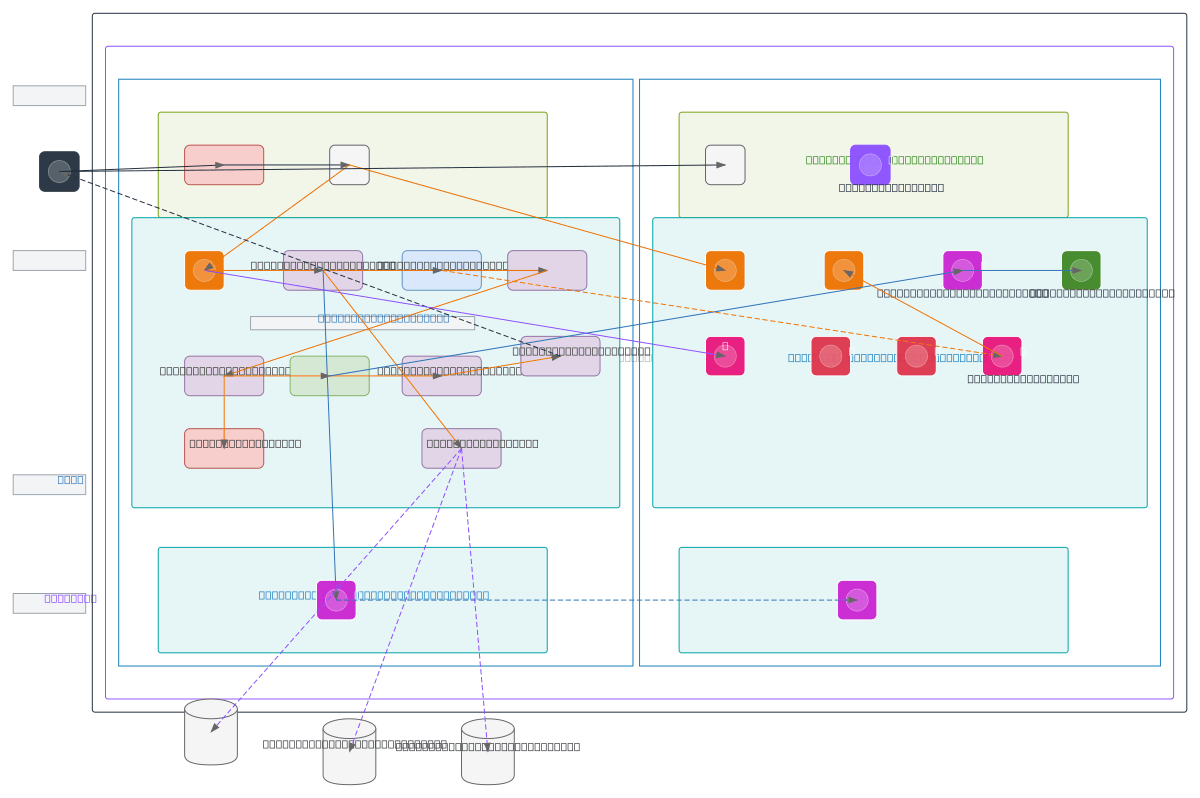Select the magenta icon in the bottom-left teal box
This screenshot has width=1200, height=798.
pyautogui.click(x=336, y=600)
